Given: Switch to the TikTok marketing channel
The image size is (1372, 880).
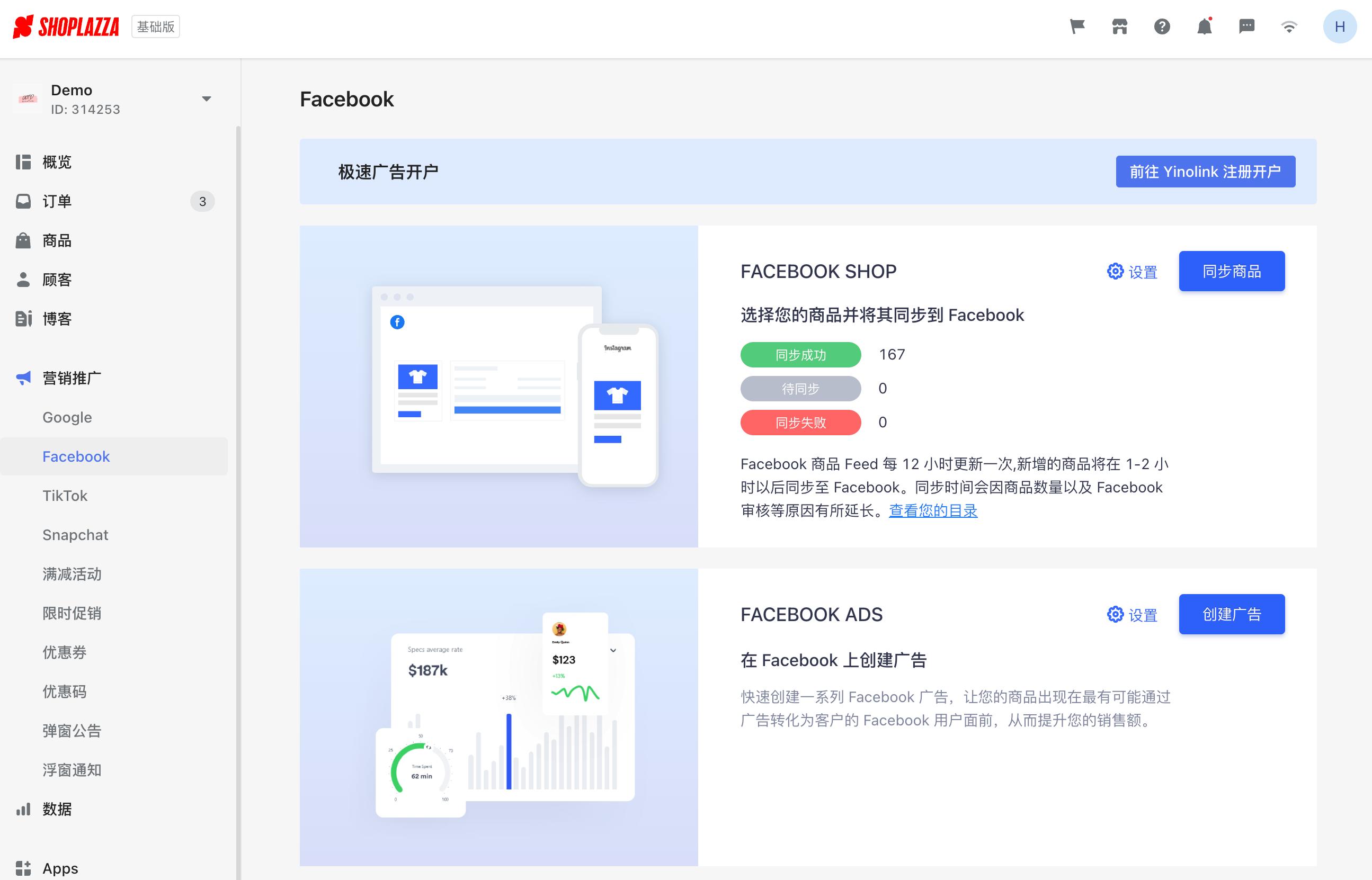Looking at the screenshot, I should pos(65,496).
